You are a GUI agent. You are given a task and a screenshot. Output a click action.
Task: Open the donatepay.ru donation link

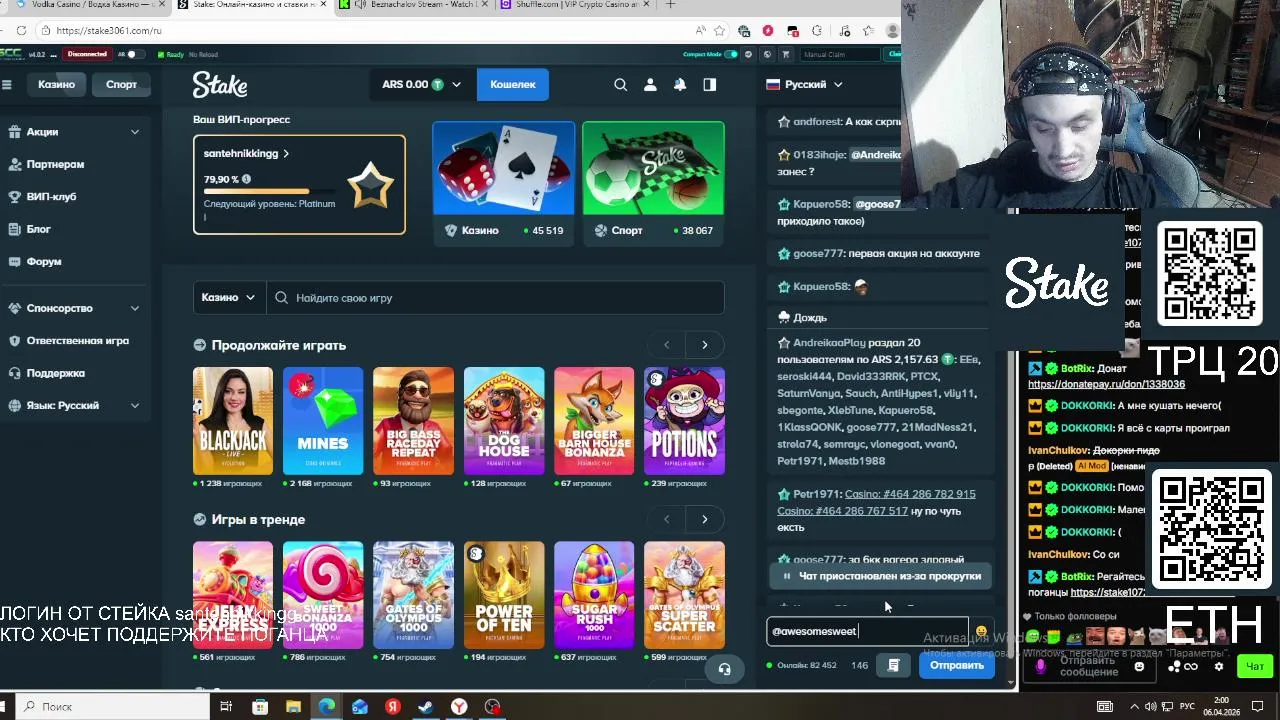click(1106, 384)
